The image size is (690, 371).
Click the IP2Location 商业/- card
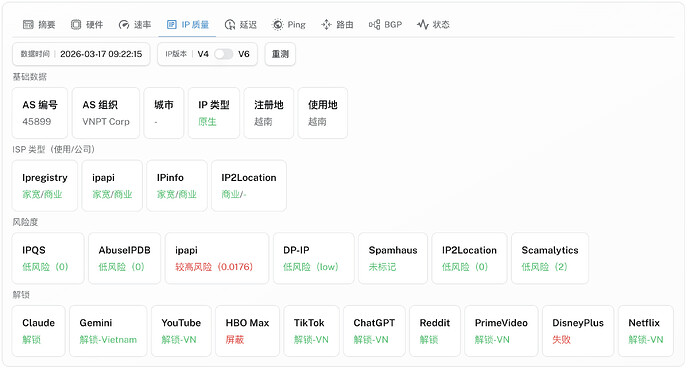coord(249,185)
